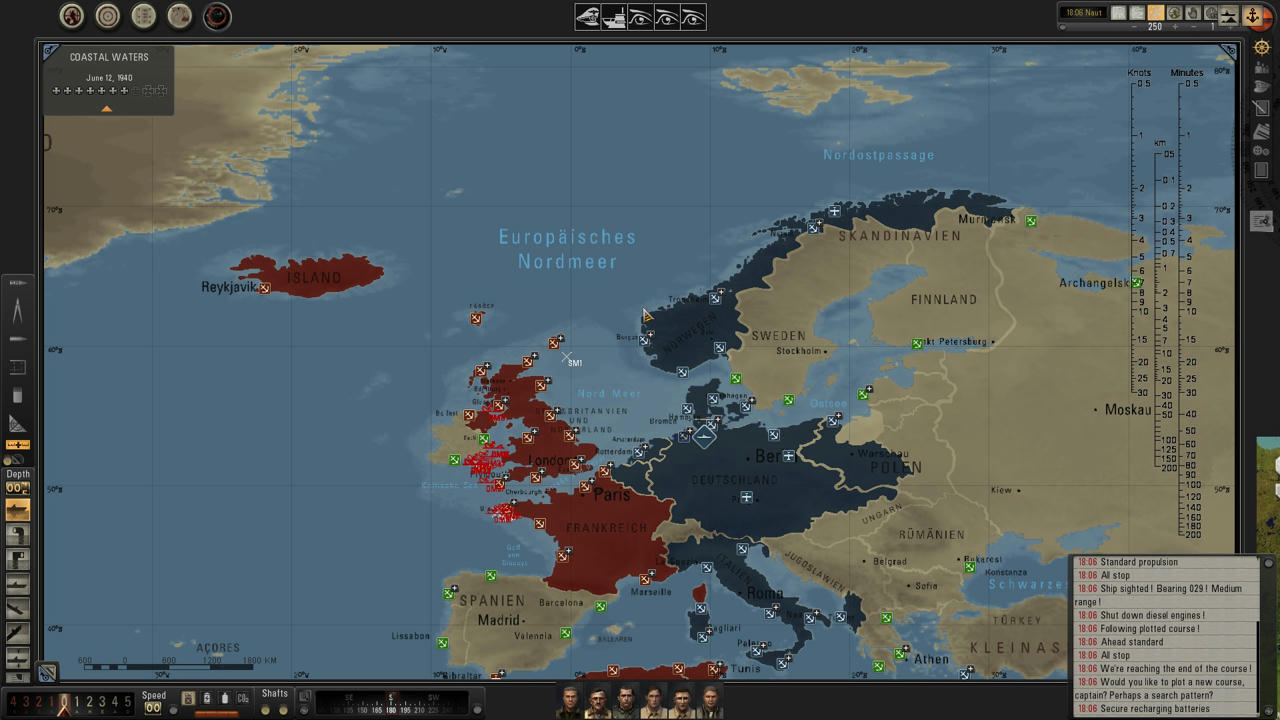This screenshot has height=720, width=1280.
Task: Click the target rings medallion icon top left
Action: (x=108, y=16)
